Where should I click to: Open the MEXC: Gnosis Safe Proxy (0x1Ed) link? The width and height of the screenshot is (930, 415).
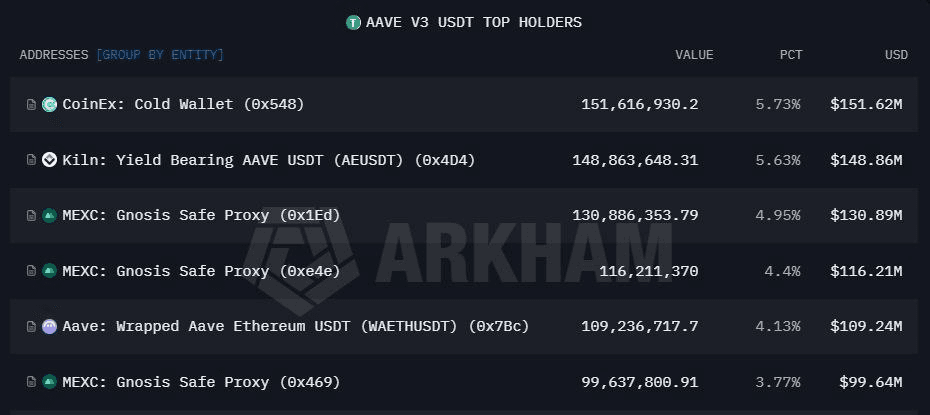point(201,215)
